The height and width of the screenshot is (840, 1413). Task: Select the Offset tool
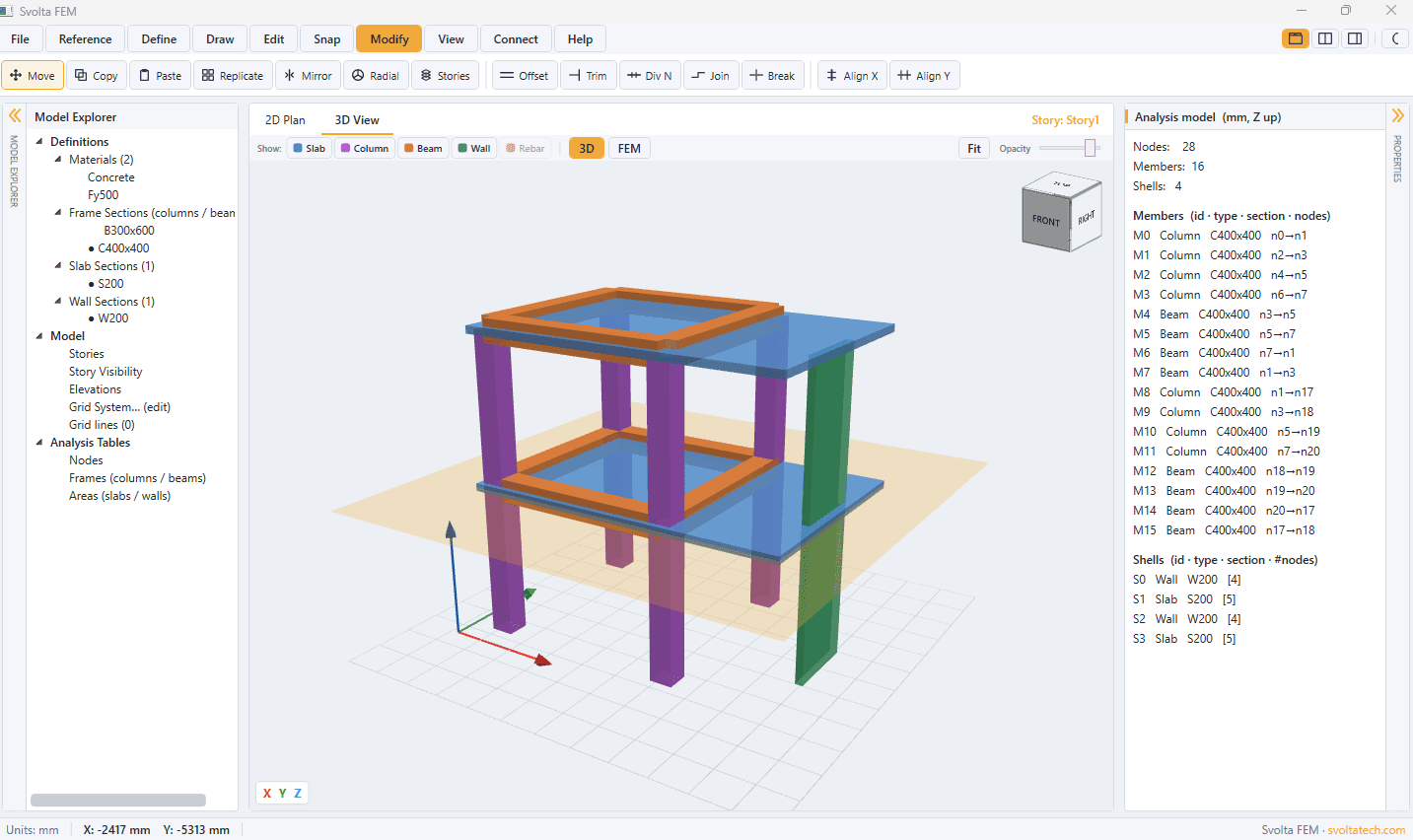coord(525,76)
